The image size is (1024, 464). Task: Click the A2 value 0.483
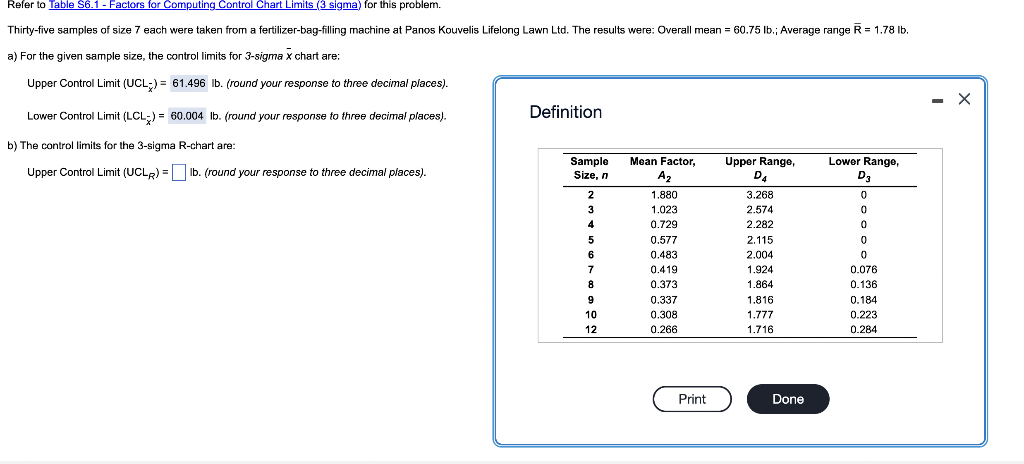point(664,255)
